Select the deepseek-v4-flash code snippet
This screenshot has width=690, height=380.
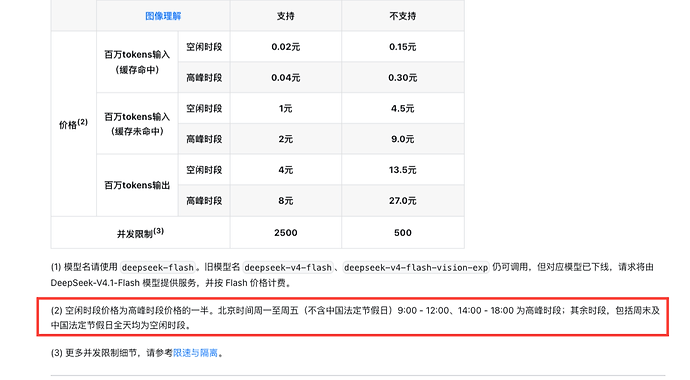tap(288, 267)
